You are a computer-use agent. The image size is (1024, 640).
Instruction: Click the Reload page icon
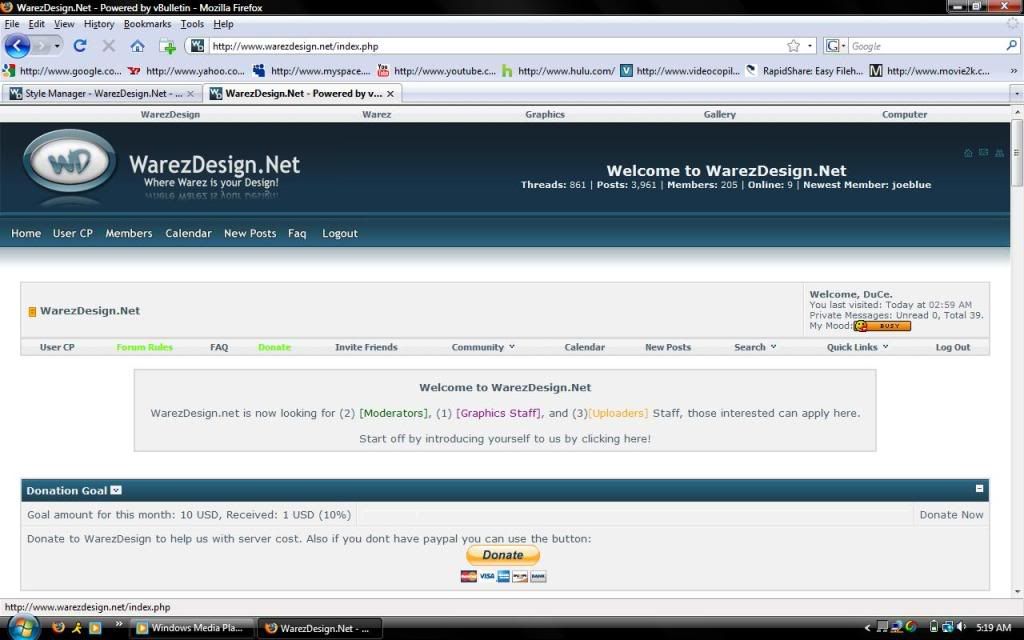[x=80, y=46]
